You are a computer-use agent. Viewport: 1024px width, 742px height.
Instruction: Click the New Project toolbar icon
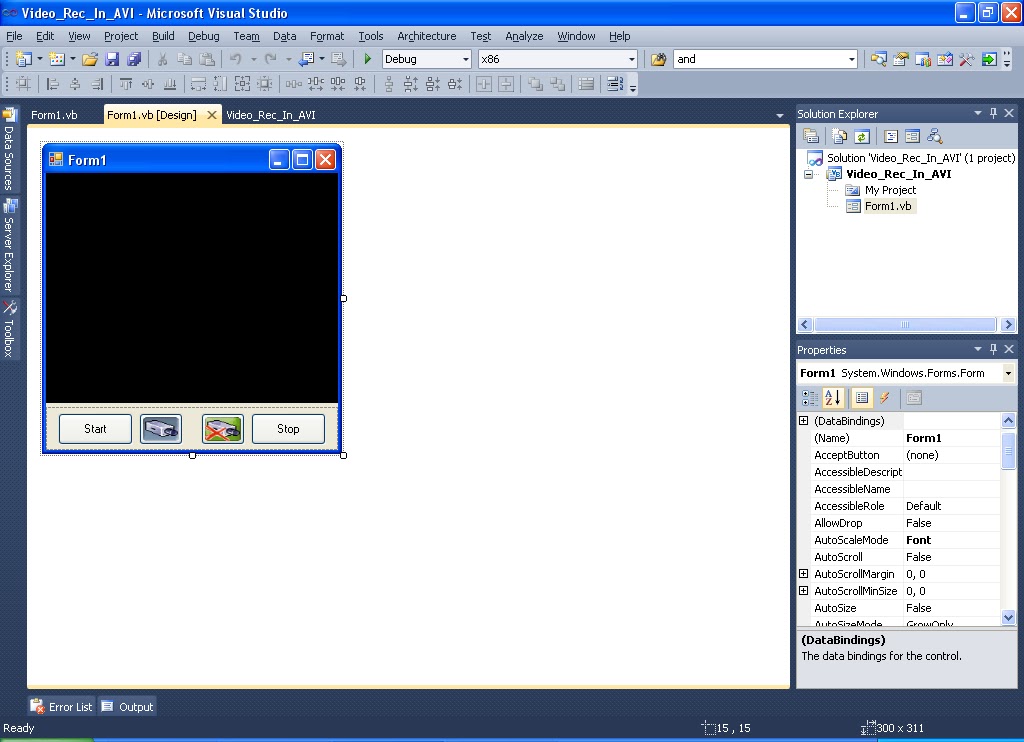pyautogui.click(x=23, y=59)
